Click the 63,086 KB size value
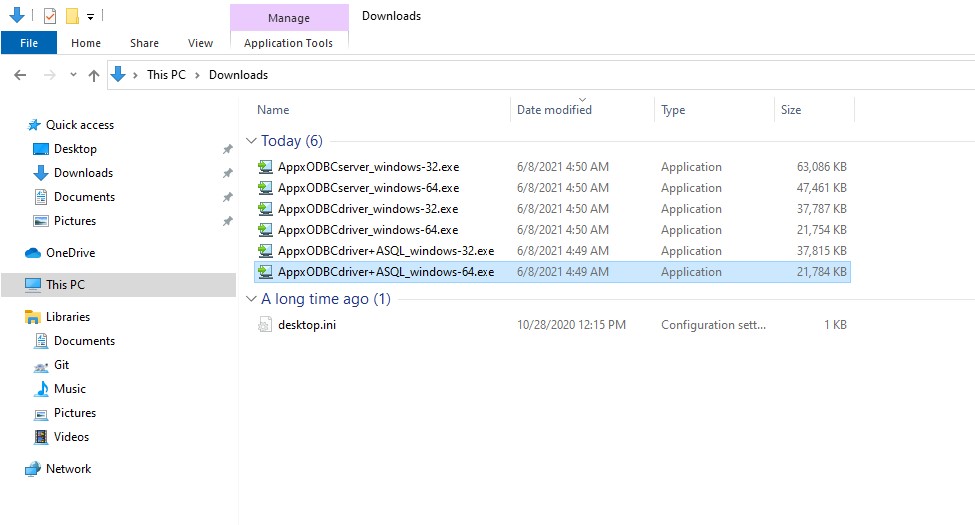The height and width of the screenshot is (525, 975). pyautogui.click(x=821, y=167)
